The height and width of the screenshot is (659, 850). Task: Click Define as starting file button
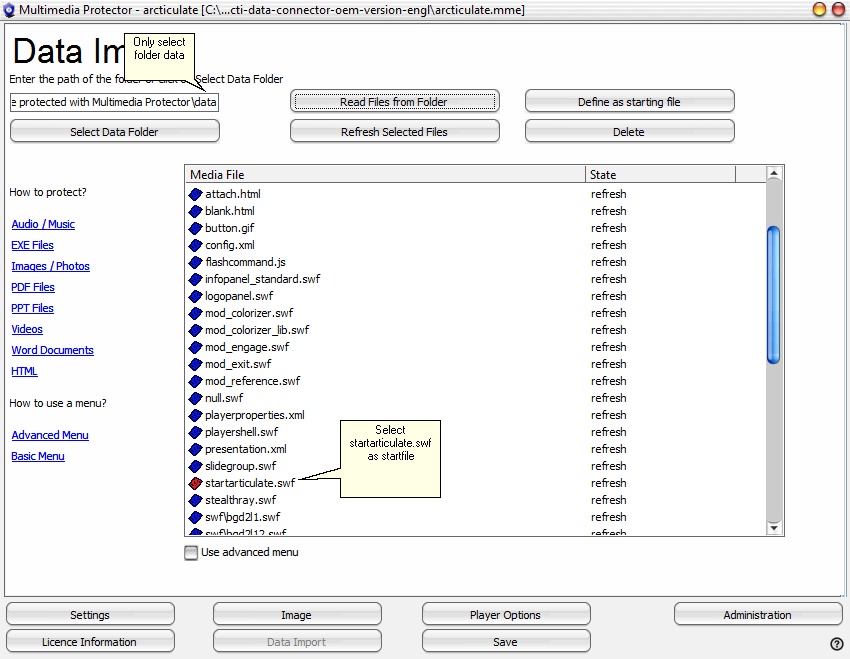[629, 102]
